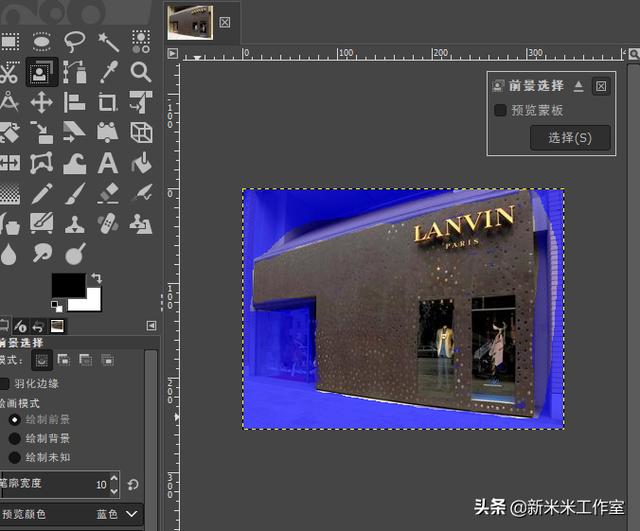Detach the 前景选择 dialog using the arrow
This screenshot has width=640, height=531.
click(x=578, y=86)
